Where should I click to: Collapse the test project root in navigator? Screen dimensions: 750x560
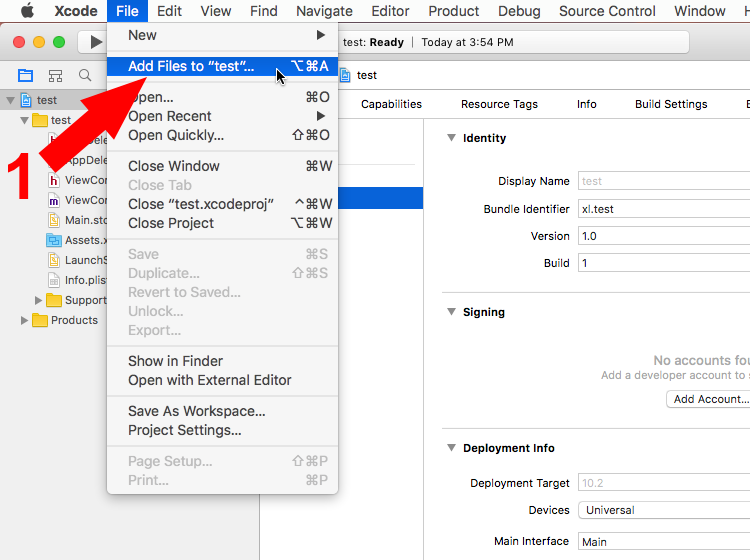(x=10, y=100)
